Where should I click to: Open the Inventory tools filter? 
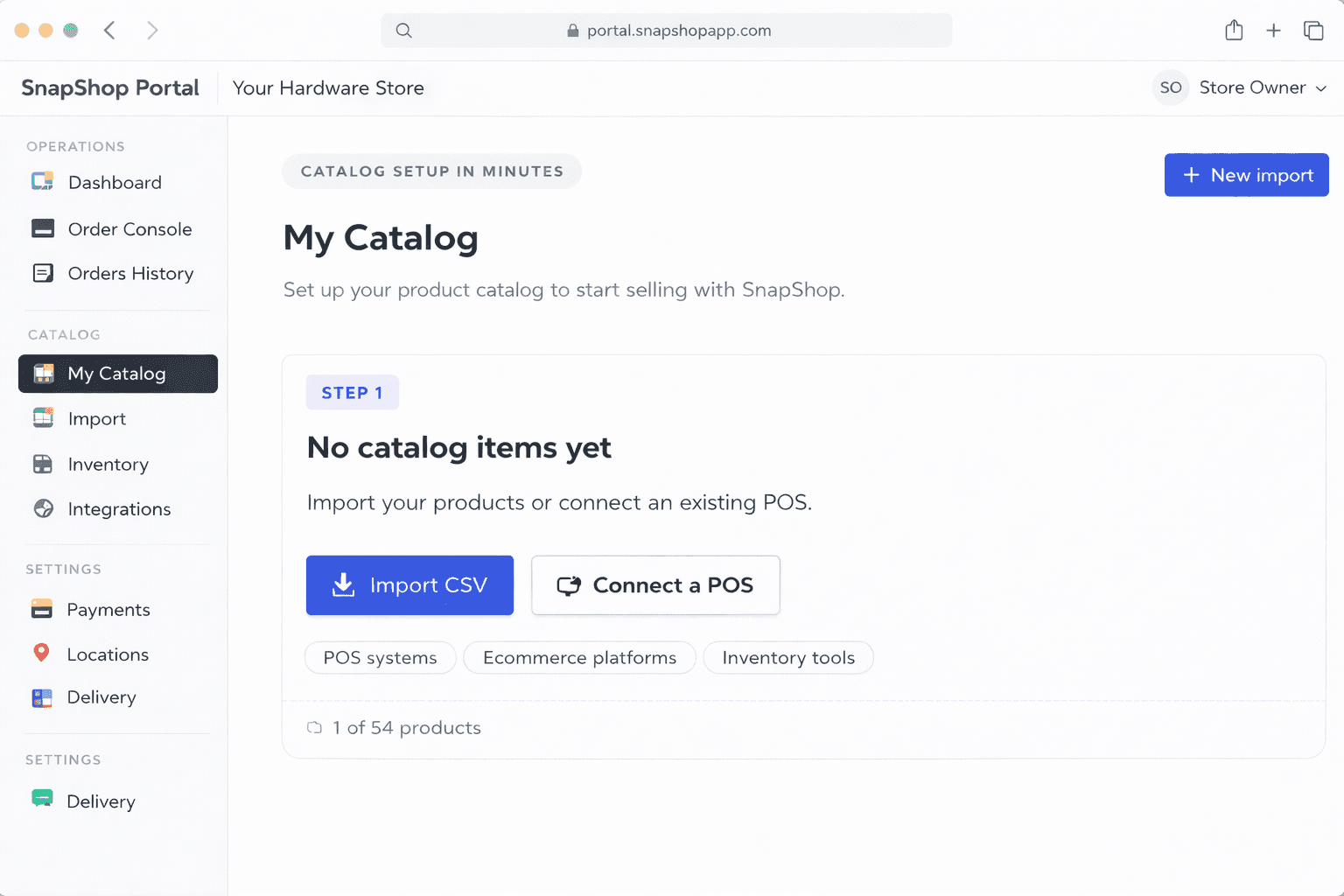(x=787, y=657)
